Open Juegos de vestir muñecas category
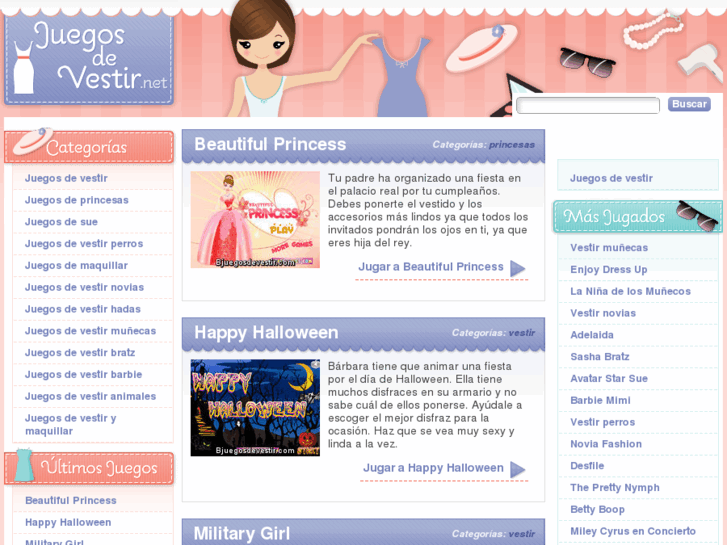727x545 pixels. [90, 331]
